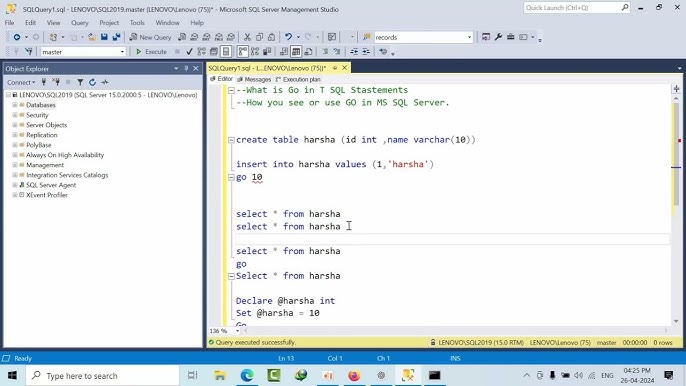Click the Cut scissors icon
686x386 pixels.
point(247,37)
